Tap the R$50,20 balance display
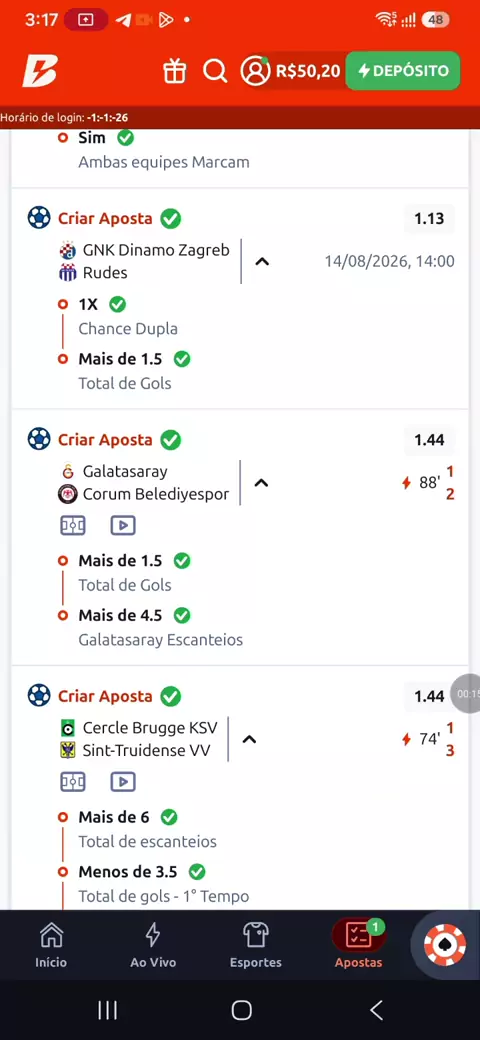The height and width of the screenshot is (1040, 480). pyautogui.click(x=308, y=71)
